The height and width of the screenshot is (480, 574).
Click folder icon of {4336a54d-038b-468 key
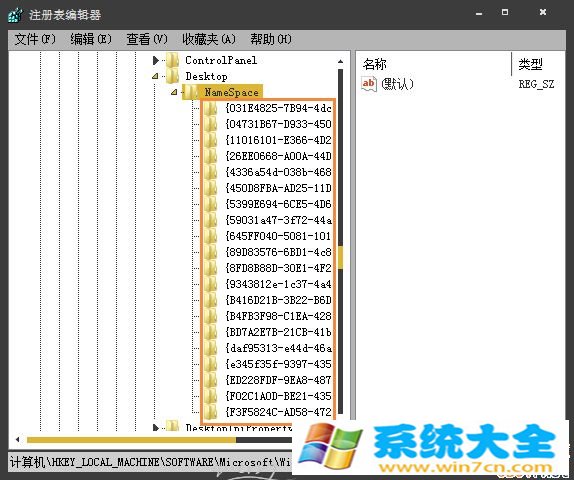(x=210, y=172)
